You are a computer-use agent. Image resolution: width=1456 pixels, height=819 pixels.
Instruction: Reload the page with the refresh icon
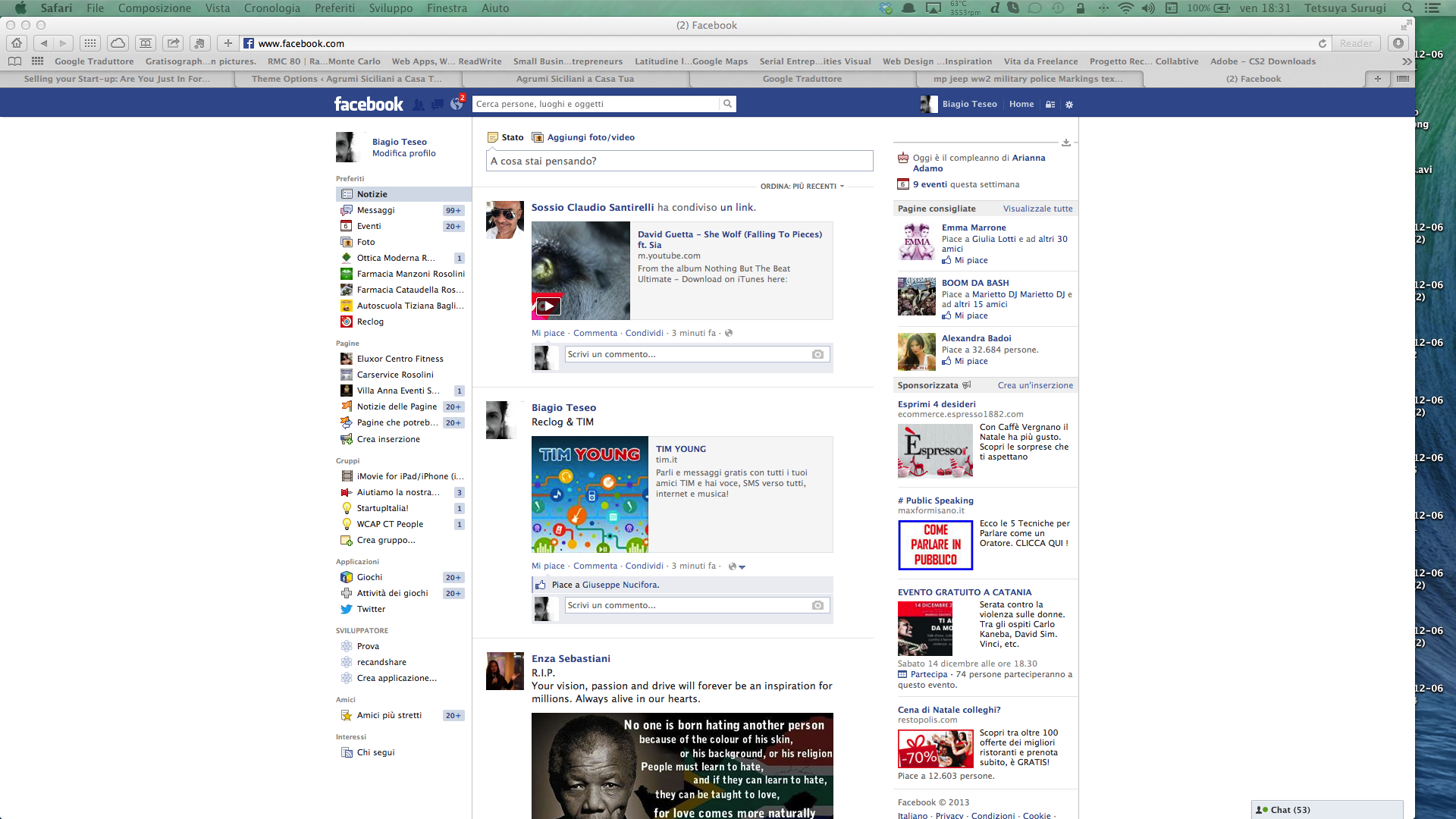click(x=1323, y=43)
